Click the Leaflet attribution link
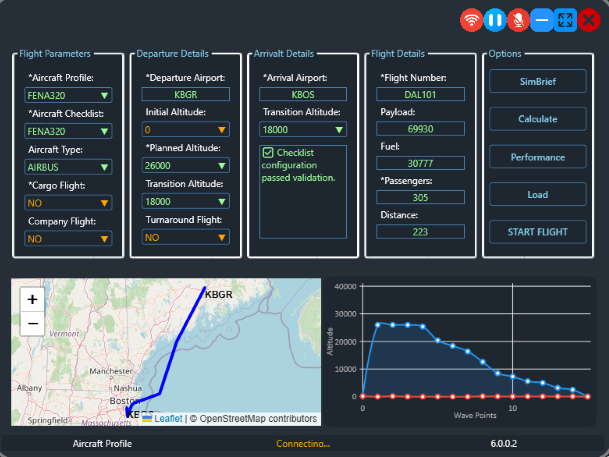 [x=167, y=419]
